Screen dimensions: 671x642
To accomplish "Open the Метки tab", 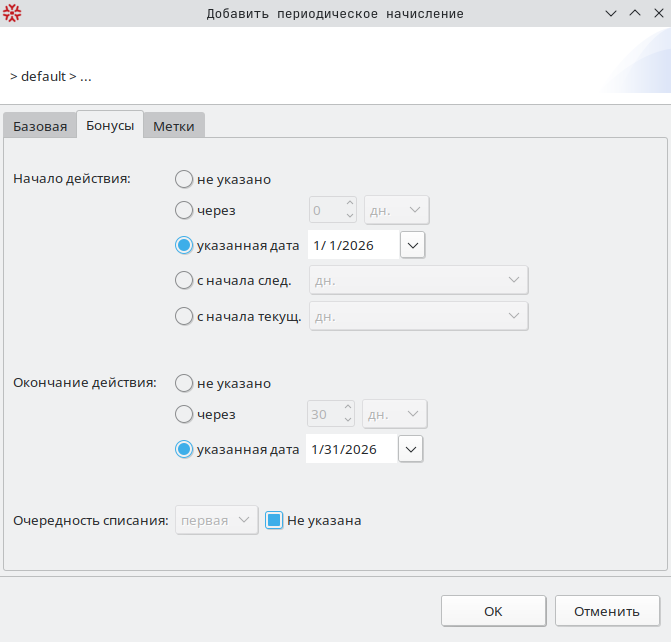I will [174, 126].
